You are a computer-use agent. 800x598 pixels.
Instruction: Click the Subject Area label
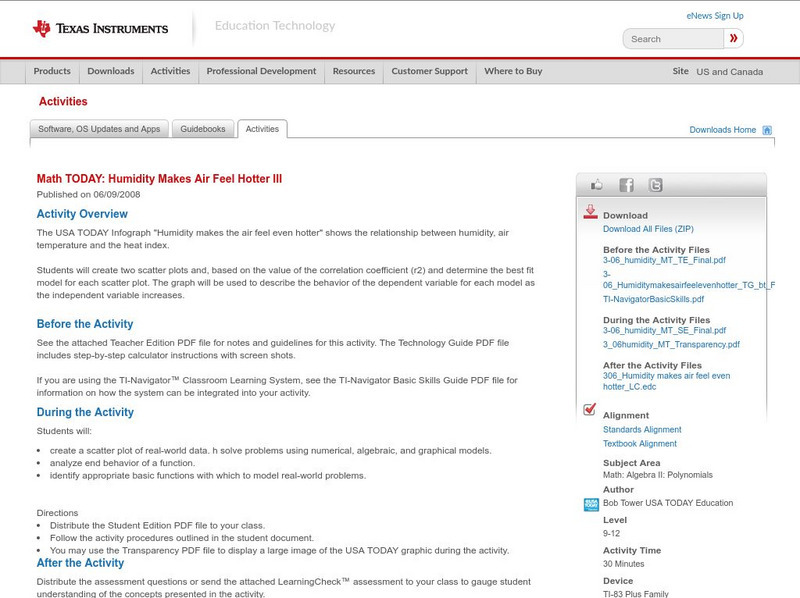click(632, 463)
